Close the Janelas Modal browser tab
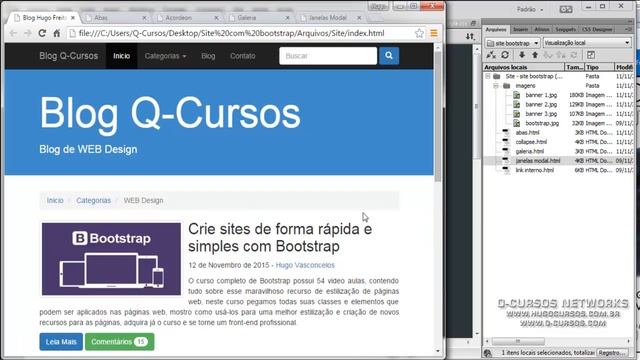The height and width of the screenshot is (360, 640). (x=359, y=18)
